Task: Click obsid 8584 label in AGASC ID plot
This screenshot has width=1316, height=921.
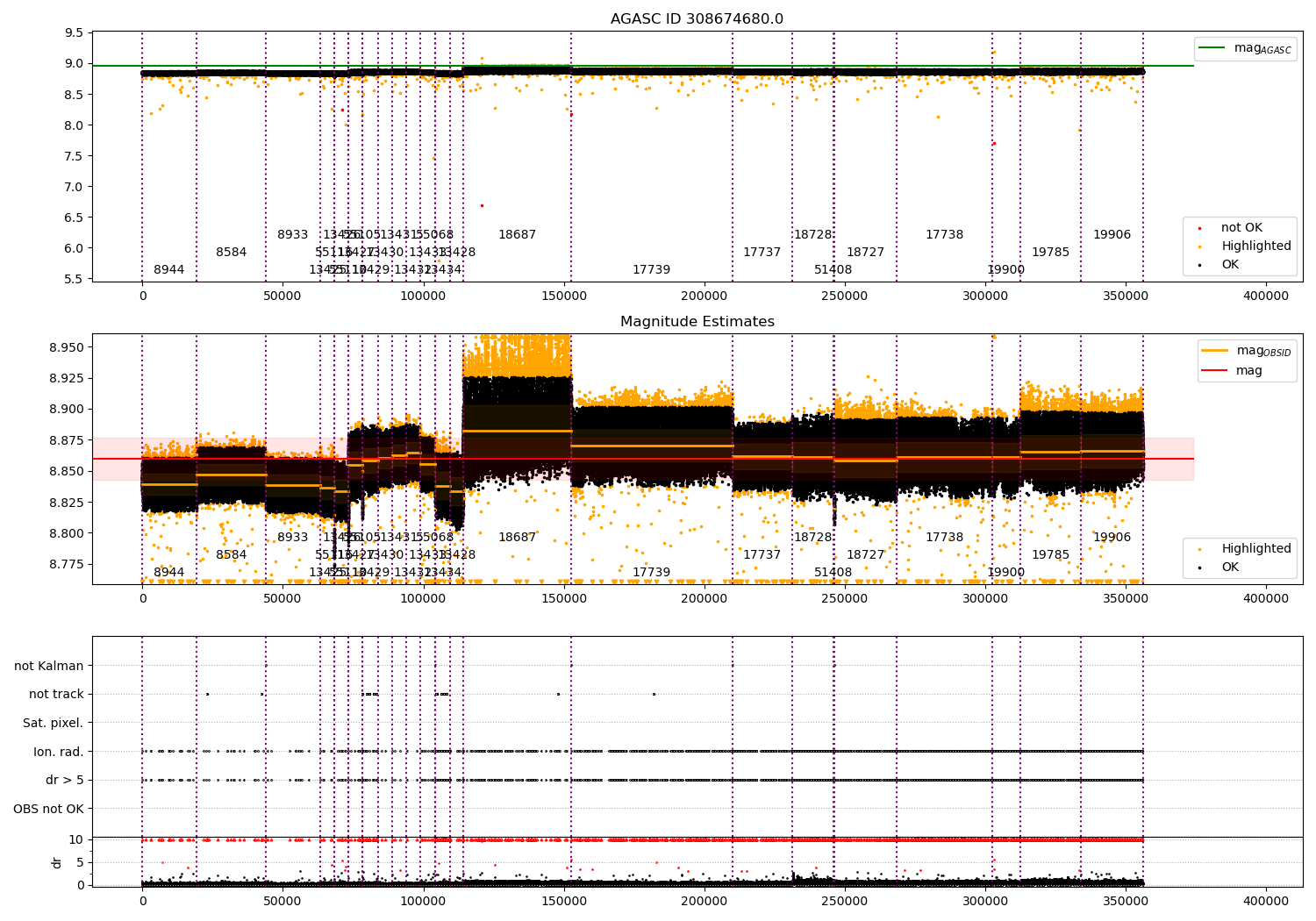Action: pyautogui.click(x=232, y=252)
